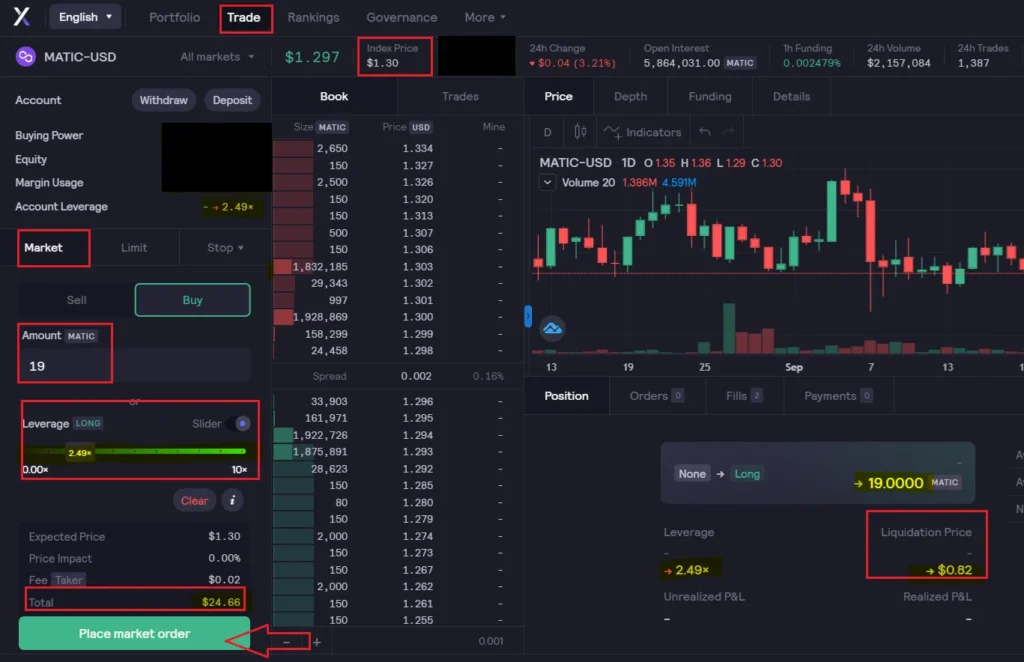Open the All markets dropdown
The height and width of the screenshot is (662, 1024).
click(216, 57)
